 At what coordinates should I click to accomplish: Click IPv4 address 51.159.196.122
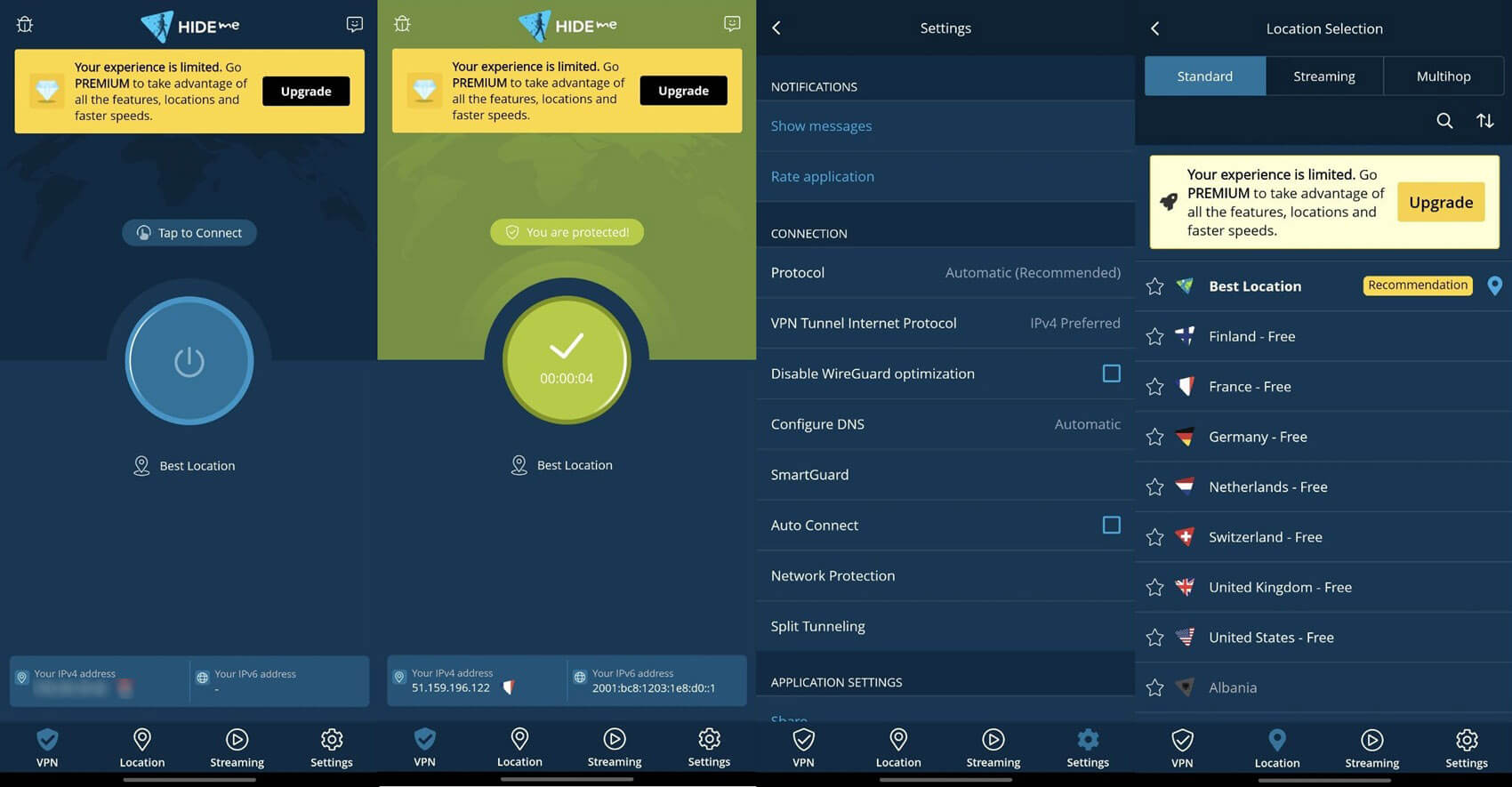click(x=451, y=688)
